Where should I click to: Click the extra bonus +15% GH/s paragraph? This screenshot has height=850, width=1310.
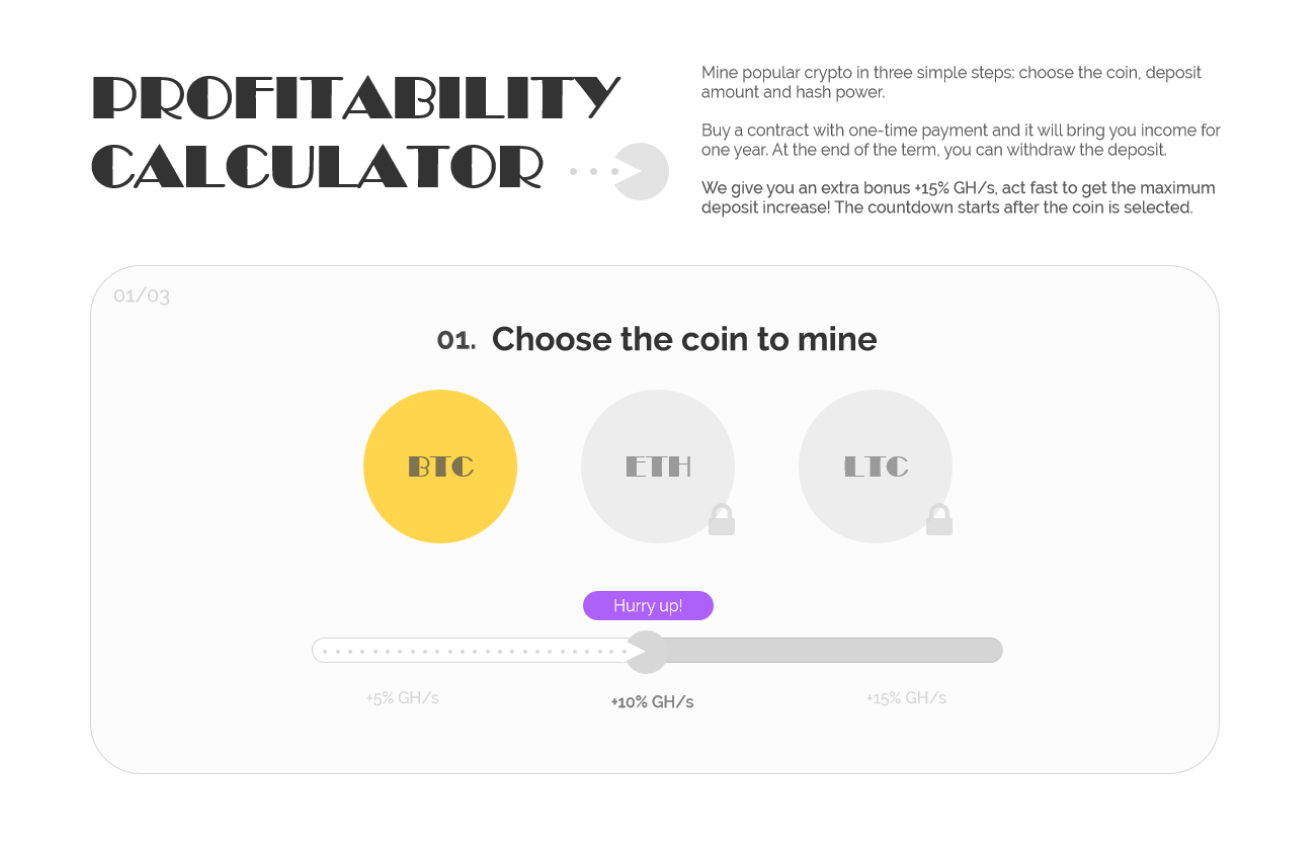point(958,198)
